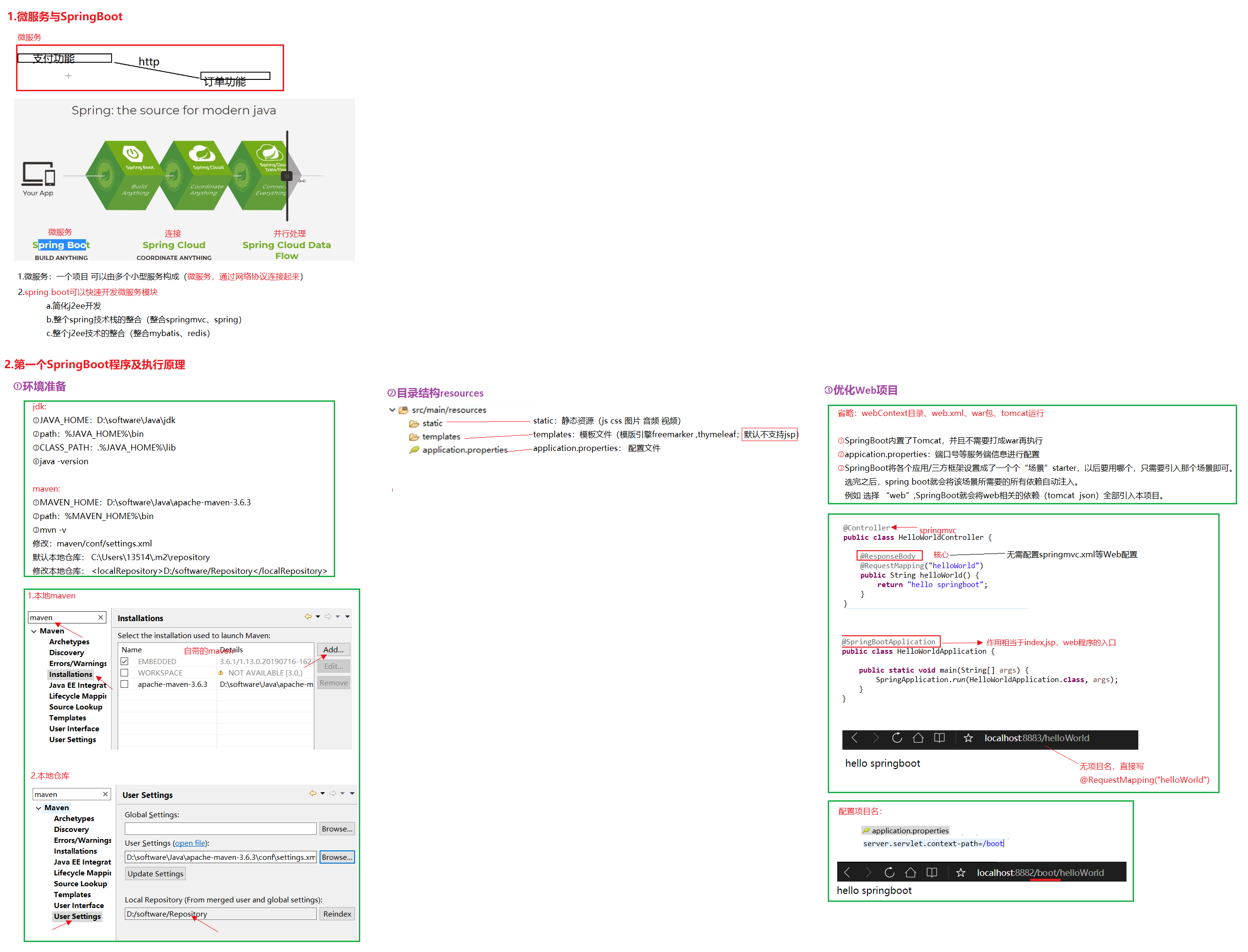Click the open file link
Screen dimensions: 1248x952
(x=190, y=843)
